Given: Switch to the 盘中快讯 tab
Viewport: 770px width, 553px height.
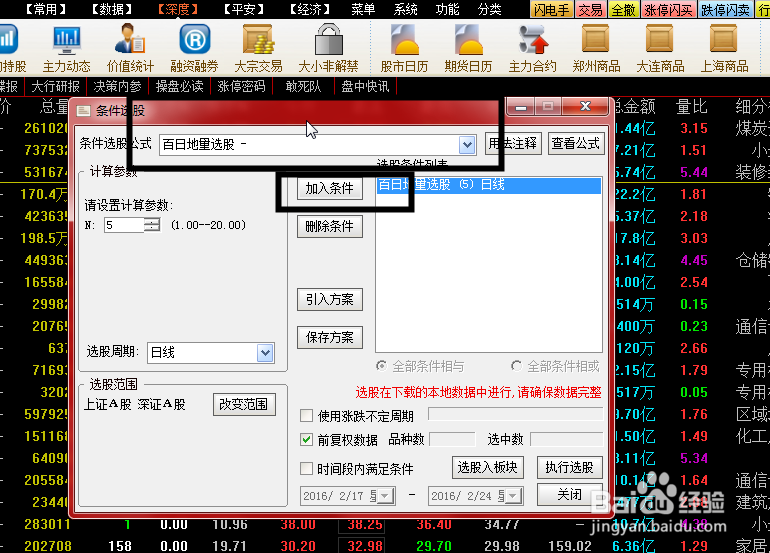Looking at the screenshot, I should coord(365,86).
